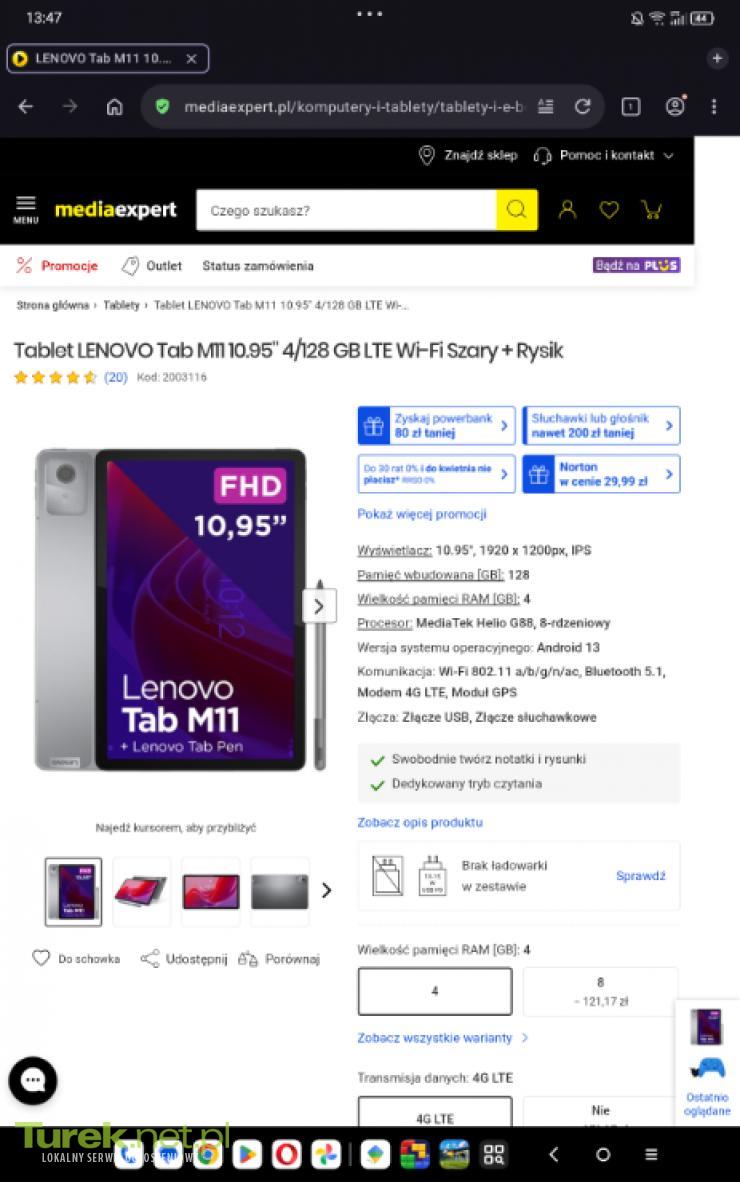Open the mediaexpert hamburger menu

point(26,210)
